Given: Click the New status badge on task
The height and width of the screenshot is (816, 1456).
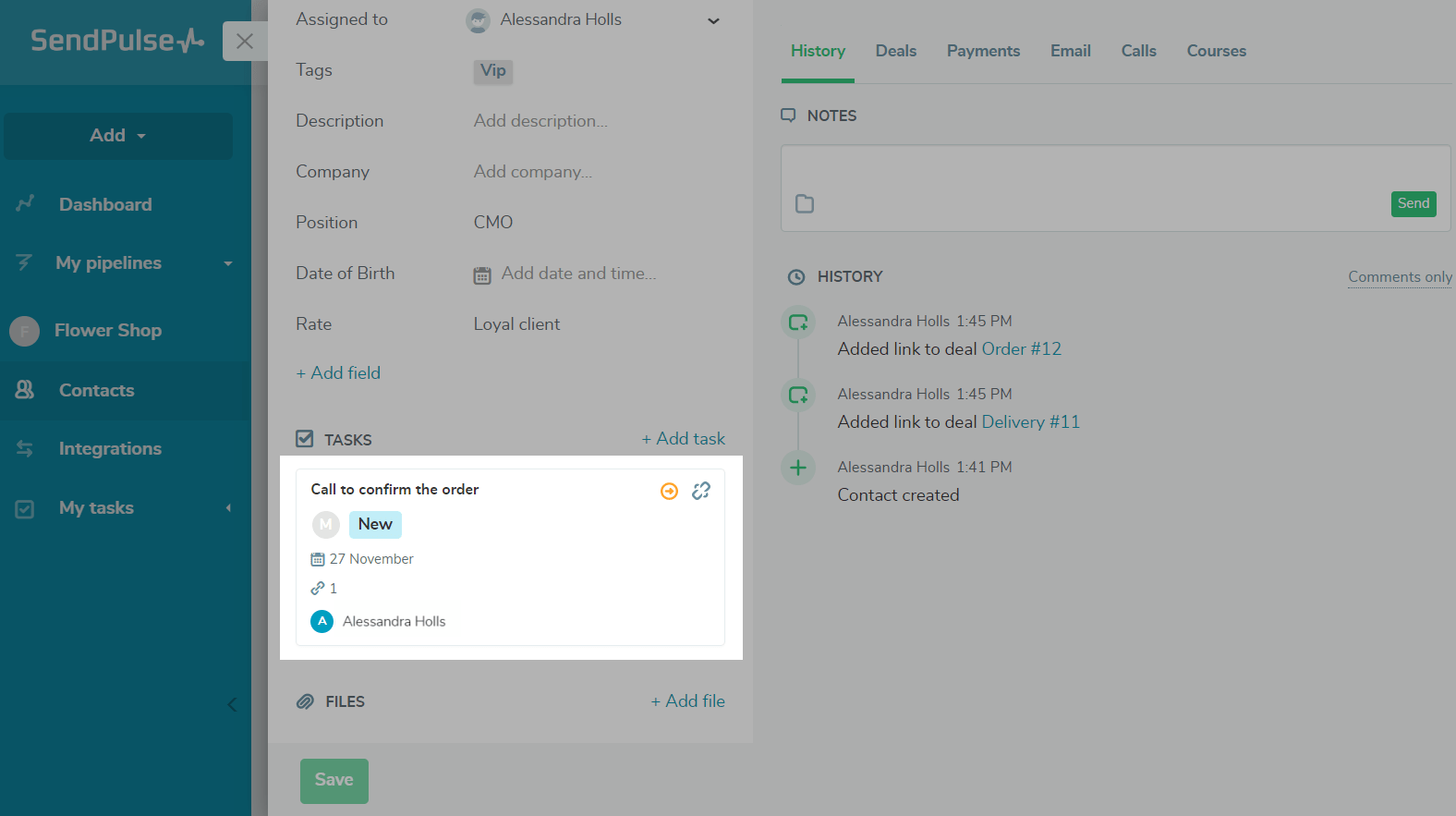Looking at the screenshot, I should click(x=375, y=524).
